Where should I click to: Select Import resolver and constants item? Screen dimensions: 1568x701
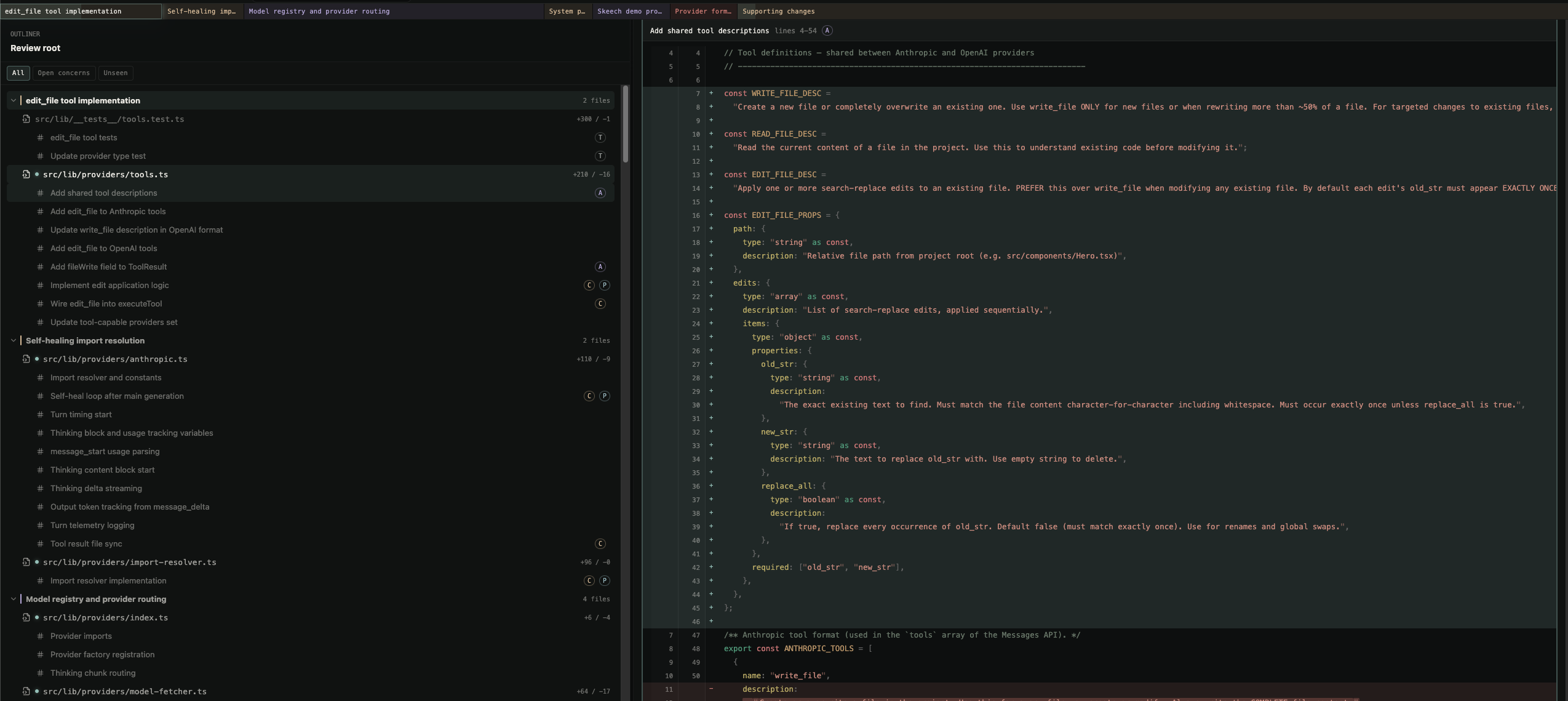(x=311, y=377)
